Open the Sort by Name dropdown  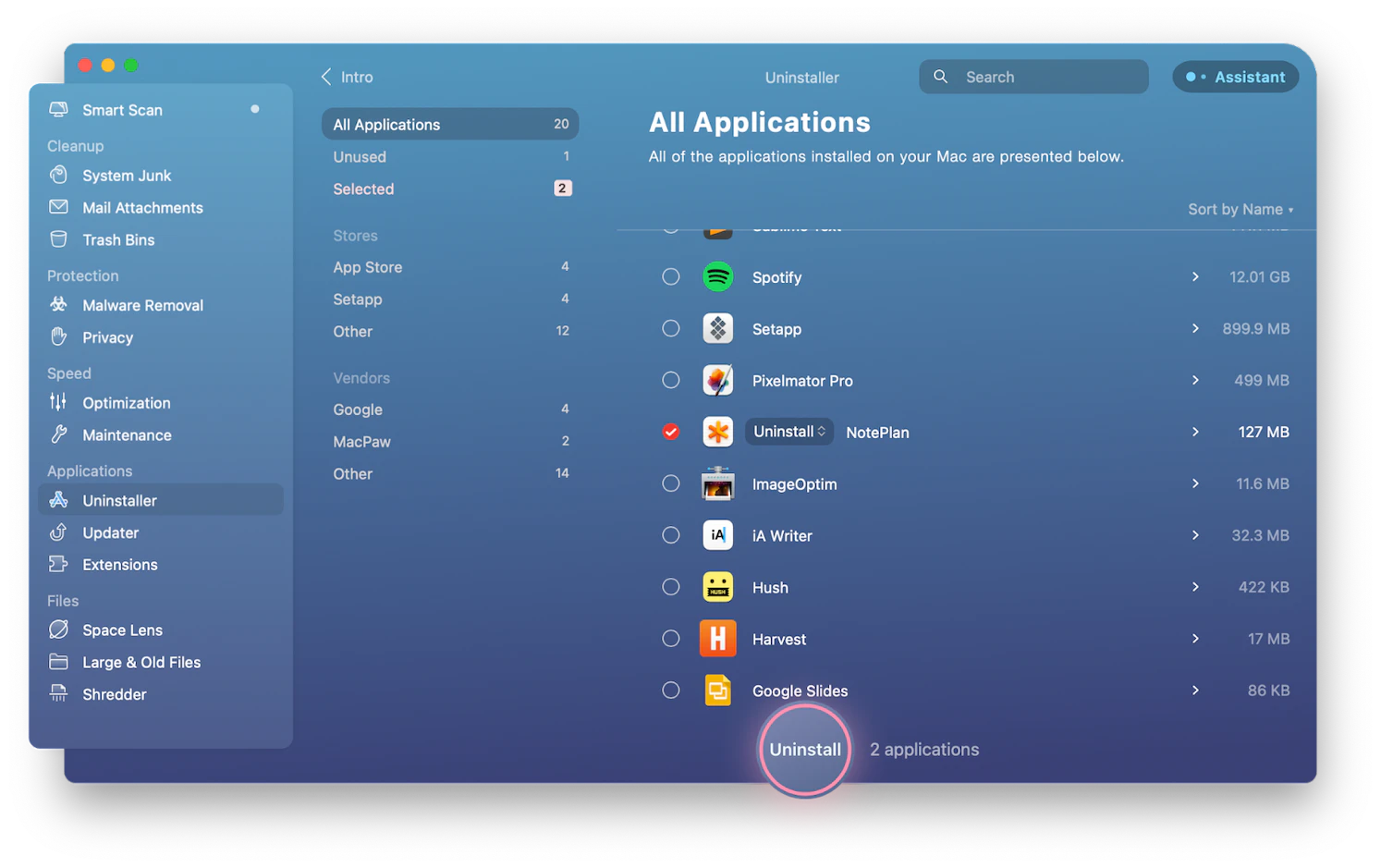tap(1240, 209)
